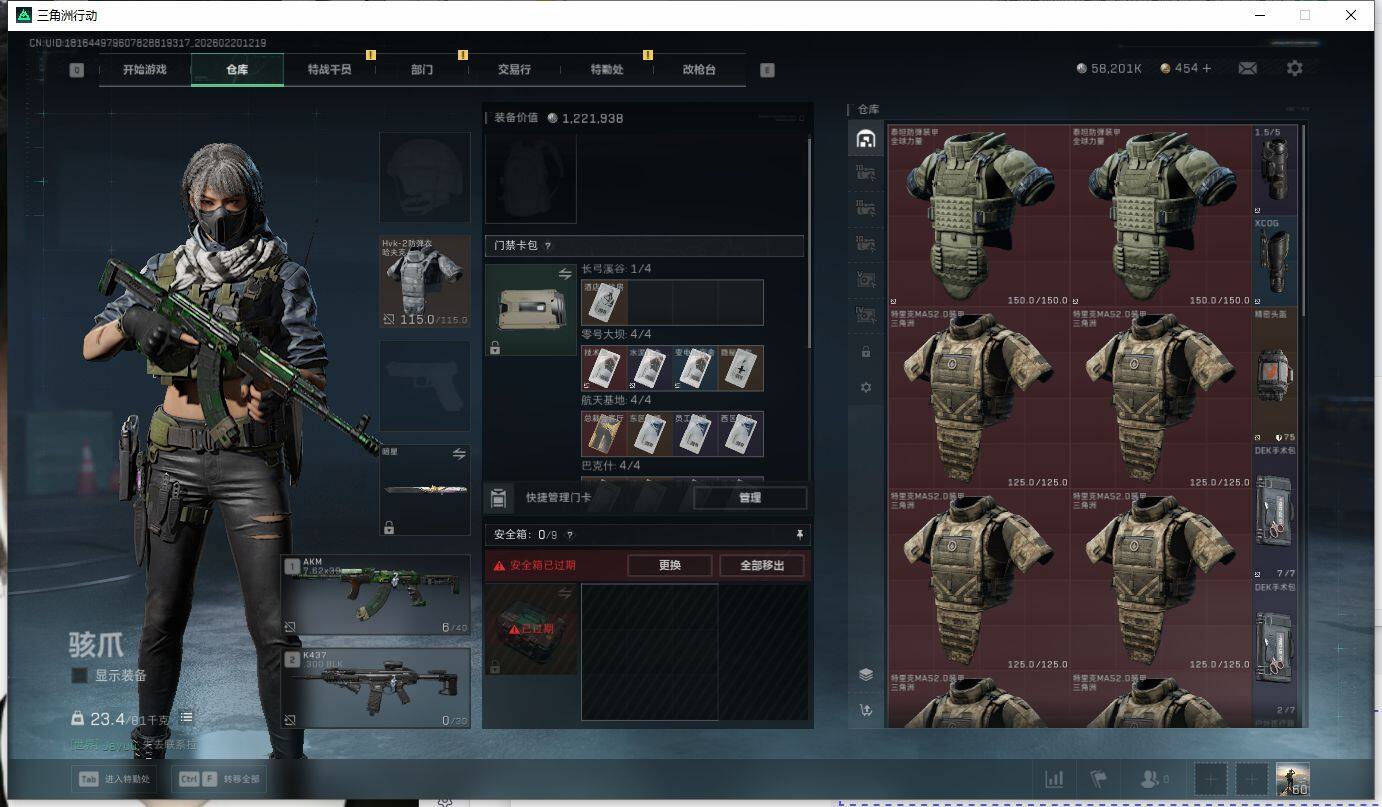Click the Q key icon left of tabs
1382x807 pixels.
click(x=77, y=70)
